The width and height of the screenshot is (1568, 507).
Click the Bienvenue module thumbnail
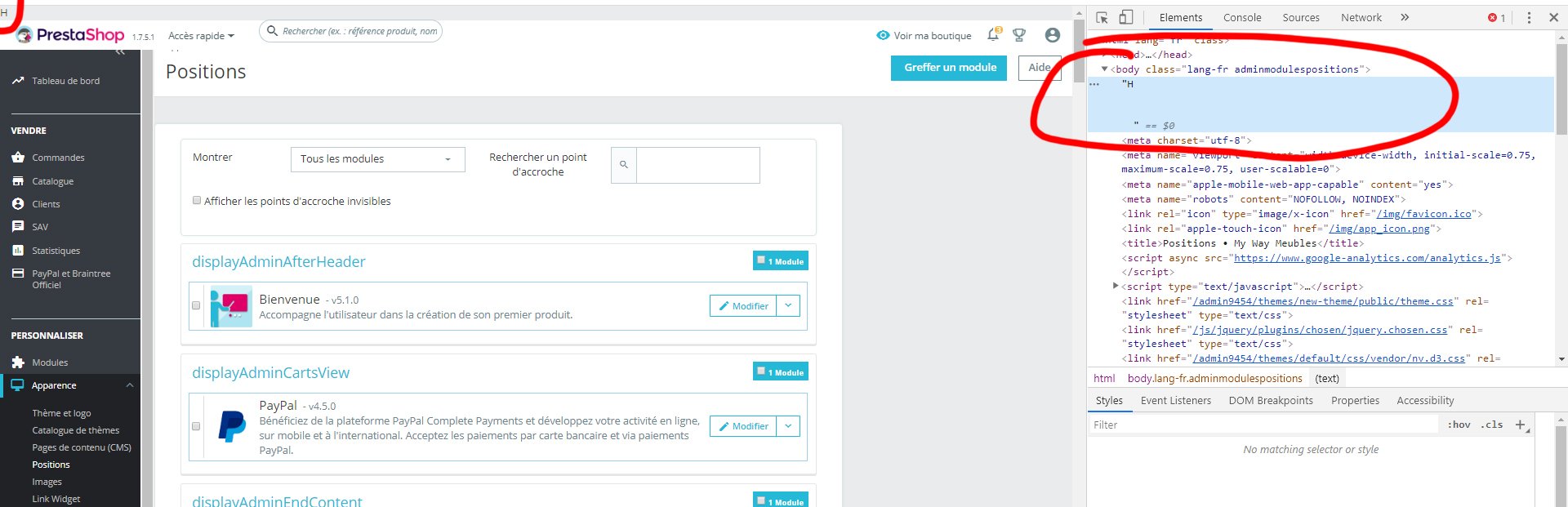[231, 307]
